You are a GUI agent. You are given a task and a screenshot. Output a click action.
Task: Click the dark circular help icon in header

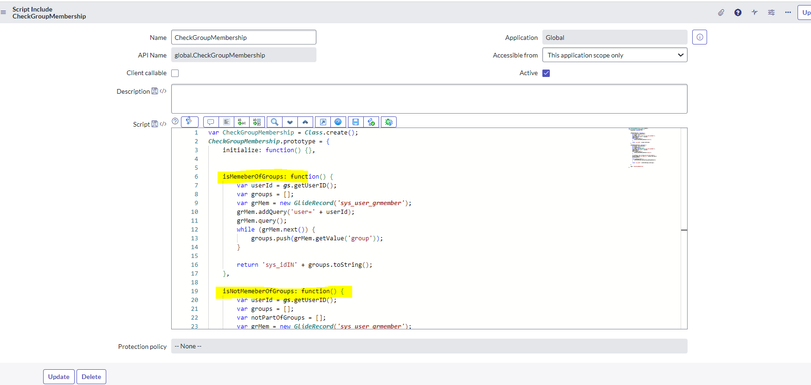(x=738, y=12)
